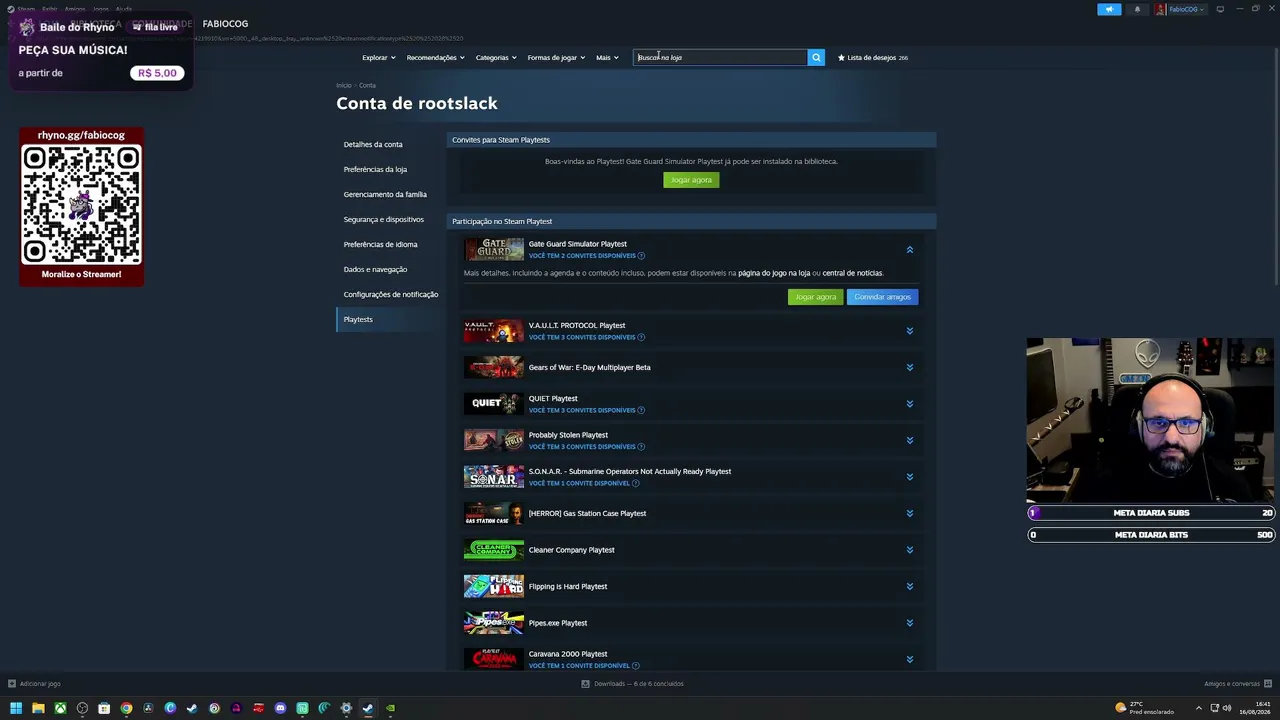Image resolution: width=1280 pixels, height=720 pixels.
Task: Focus the Buscar na loja search field
Action: [x=720, y=57]
